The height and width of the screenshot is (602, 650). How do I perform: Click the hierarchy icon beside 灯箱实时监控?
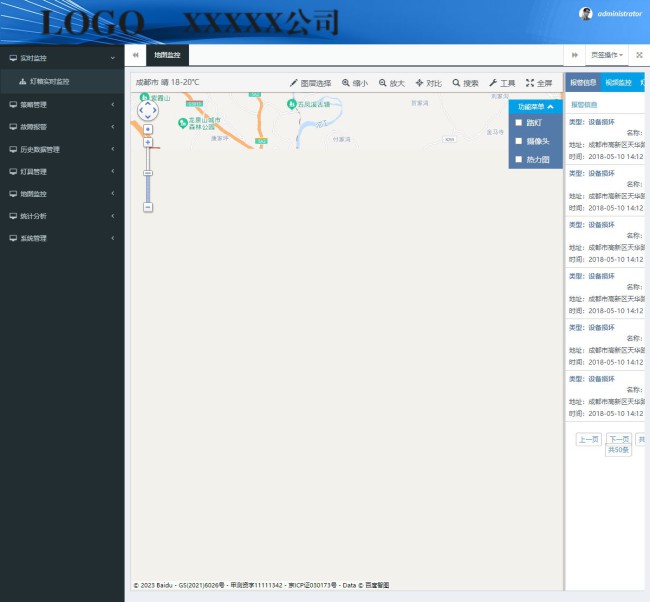[23, 82]
